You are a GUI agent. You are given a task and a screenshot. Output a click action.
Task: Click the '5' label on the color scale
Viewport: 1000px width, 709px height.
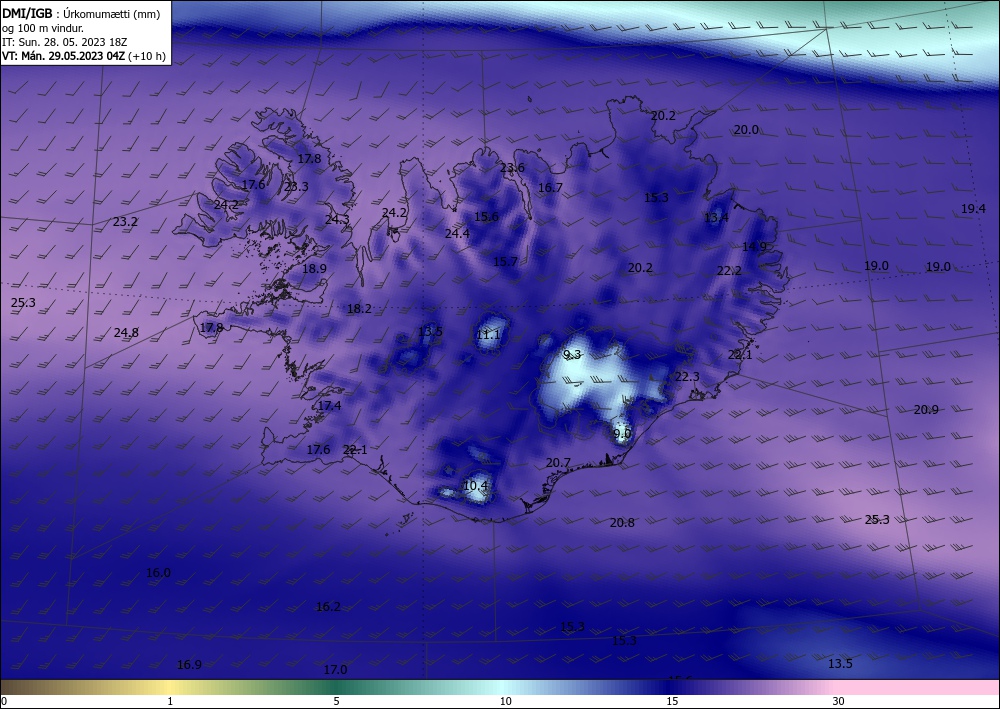tap(337, 701)
